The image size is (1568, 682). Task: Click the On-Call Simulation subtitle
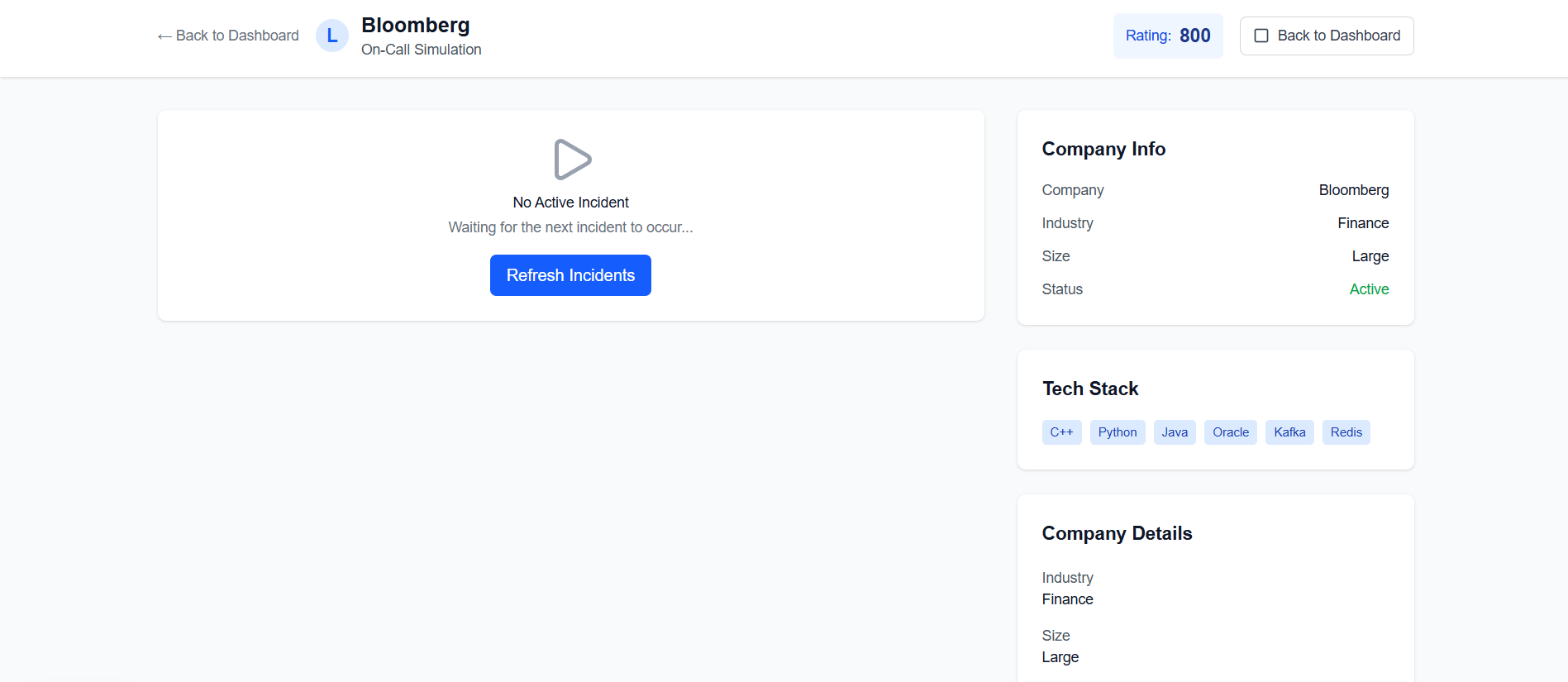tap(422, 50)
